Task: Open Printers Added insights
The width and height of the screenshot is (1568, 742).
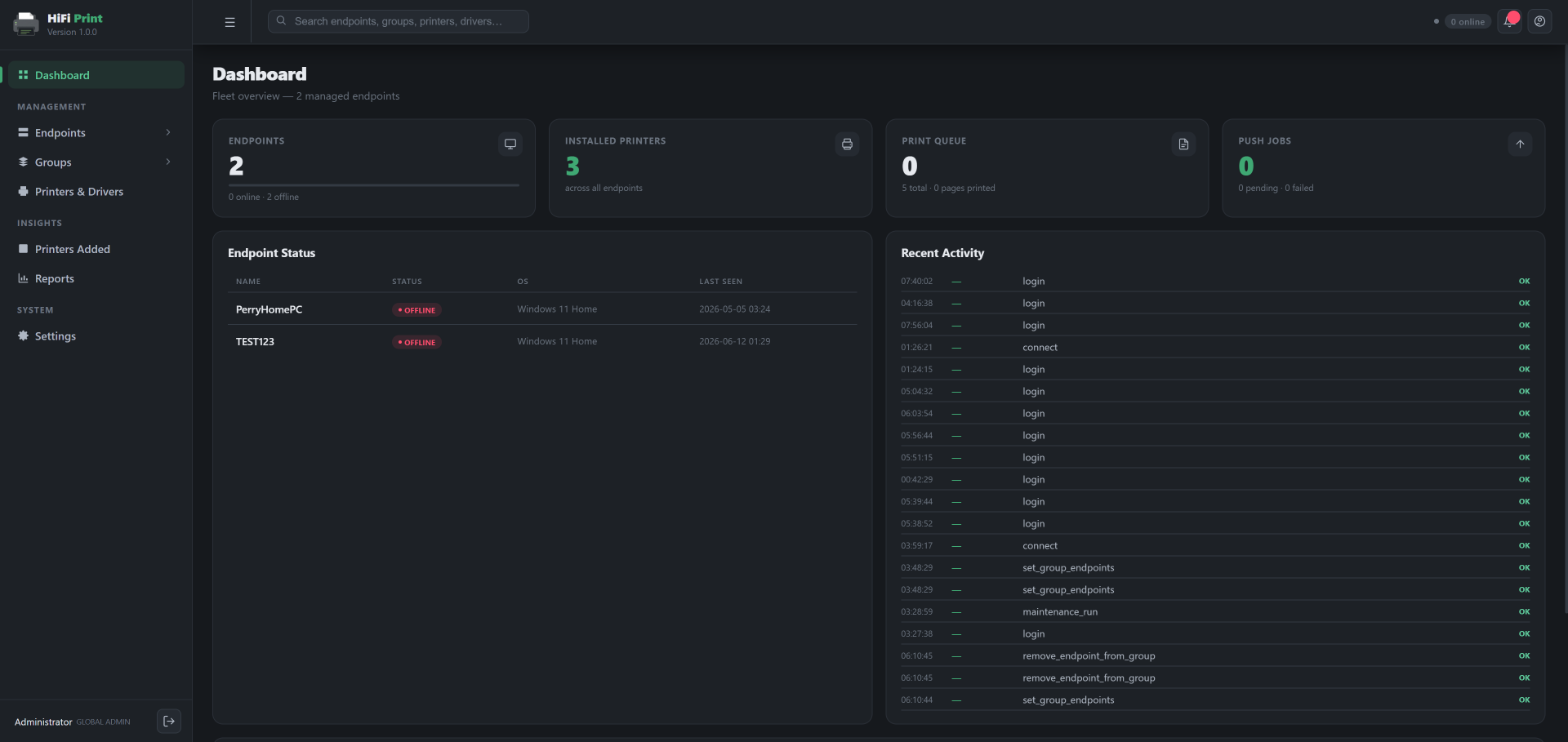Action: click(95, 249)
